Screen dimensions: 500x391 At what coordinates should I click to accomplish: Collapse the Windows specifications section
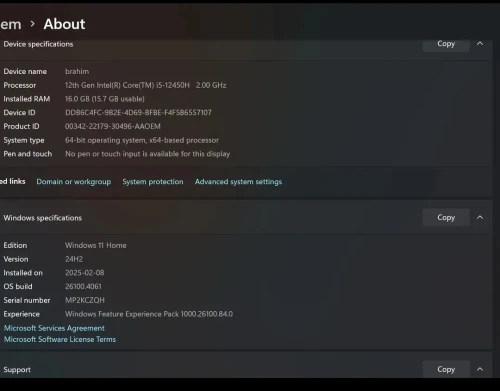tap(480, 217)
